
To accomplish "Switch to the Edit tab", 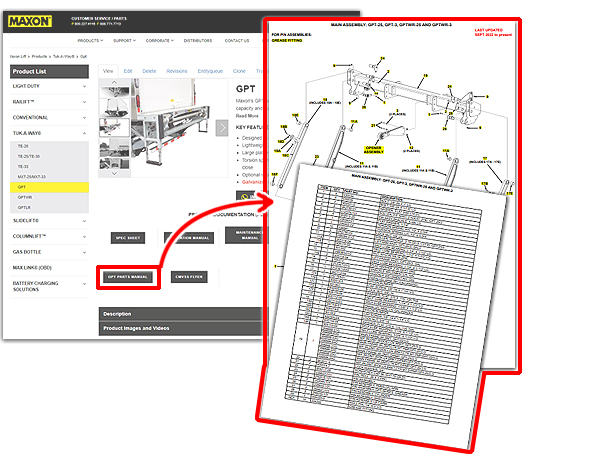I will coord(128,71).
